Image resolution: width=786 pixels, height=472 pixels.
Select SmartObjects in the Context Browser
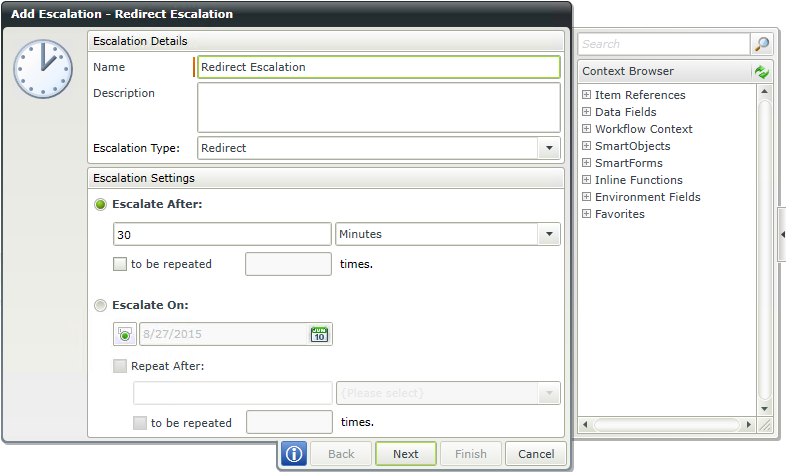click(x=632, y=146)
